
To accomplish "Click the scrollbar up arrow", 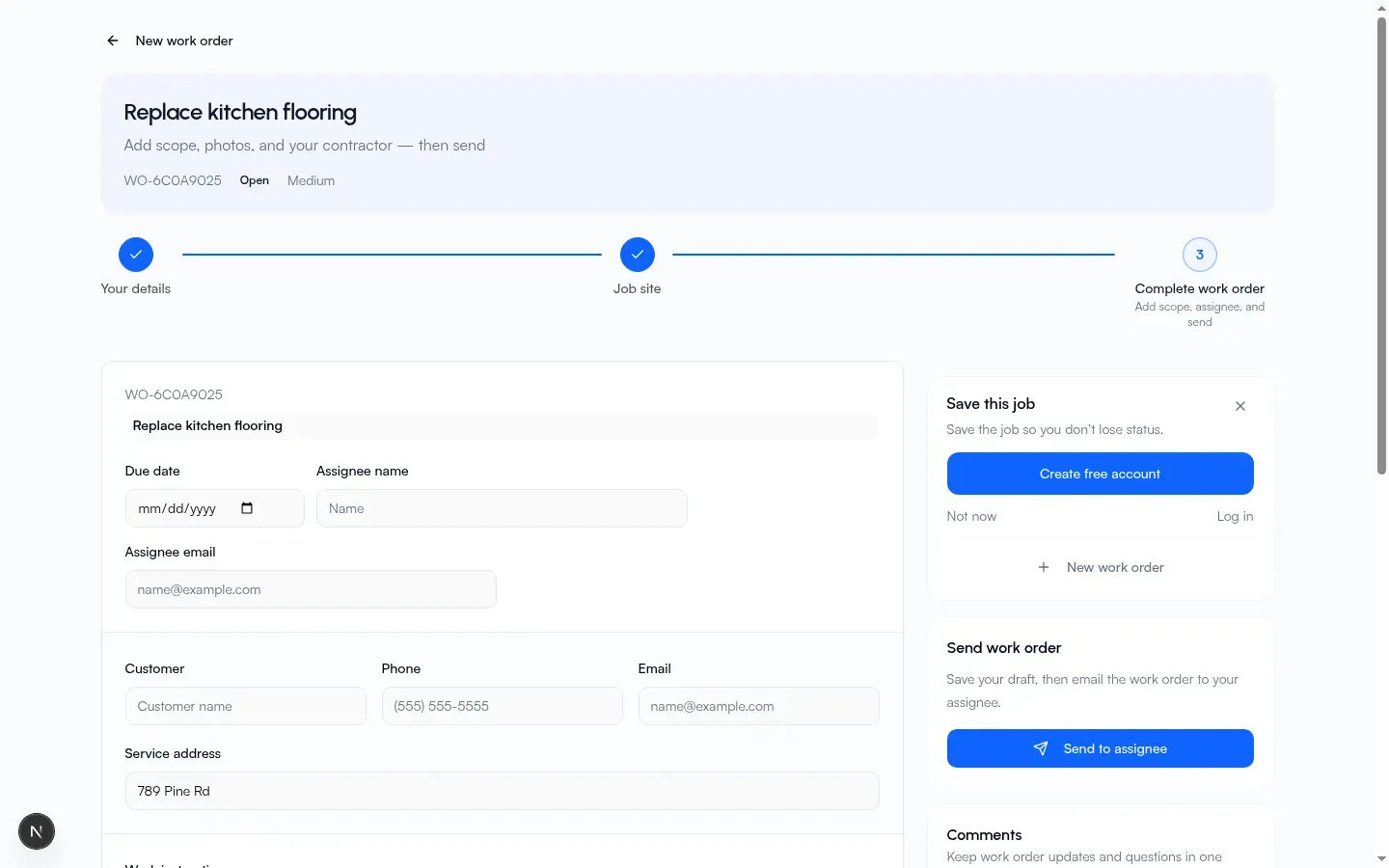I will tap(1381, 7).
